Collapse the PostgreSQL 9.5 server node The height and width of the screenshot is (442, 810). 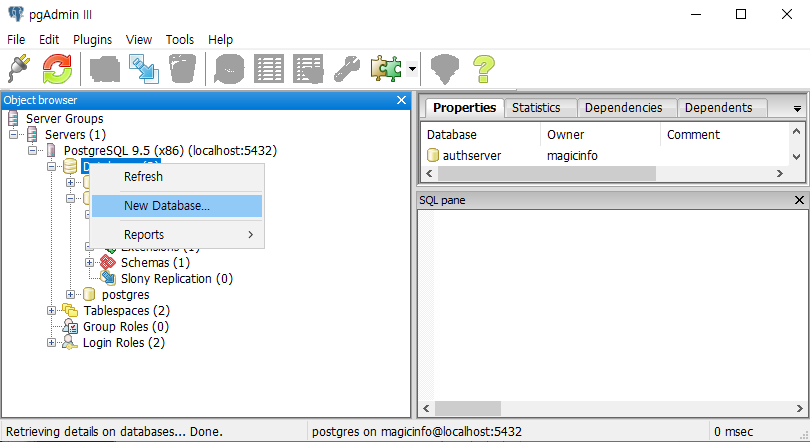(32, 150)
